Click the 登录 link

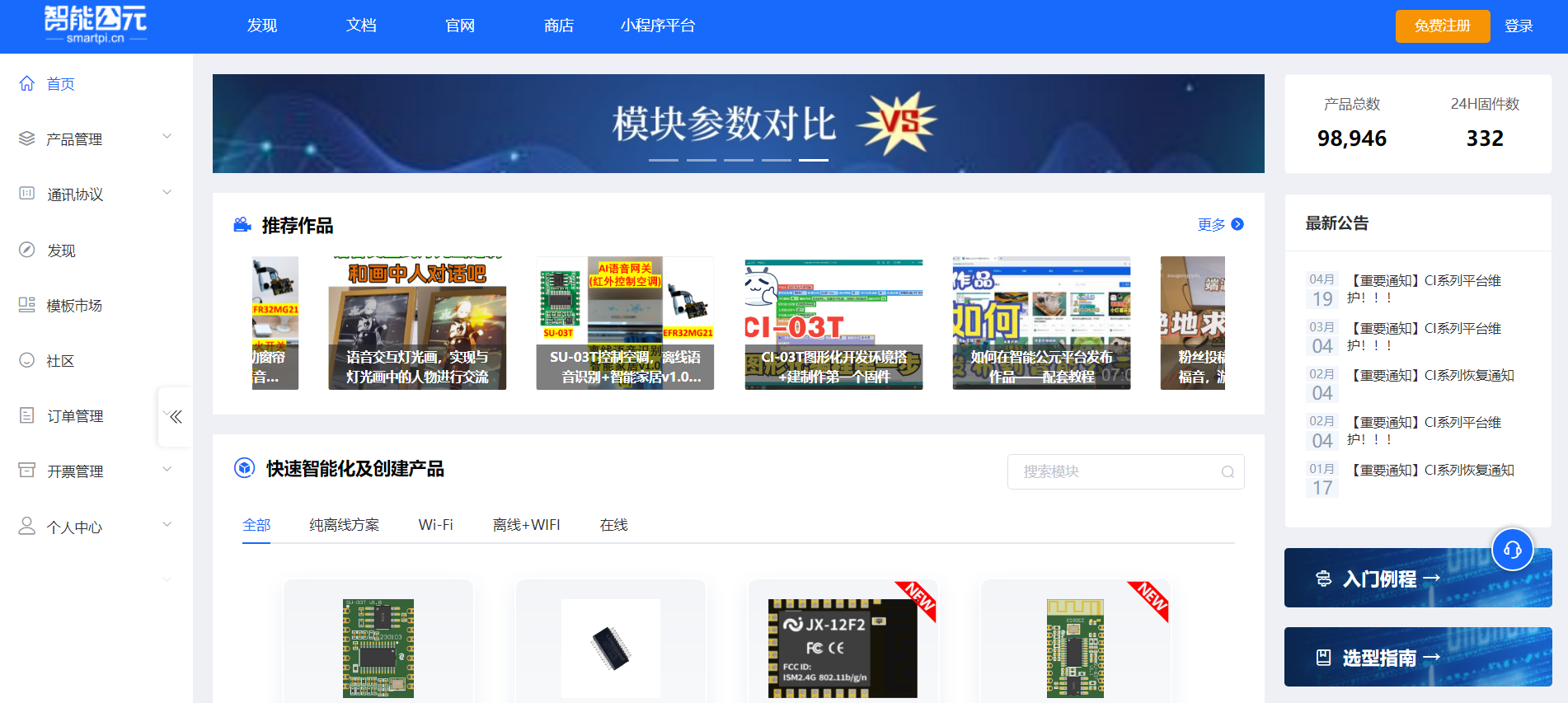click(1519, 26)
